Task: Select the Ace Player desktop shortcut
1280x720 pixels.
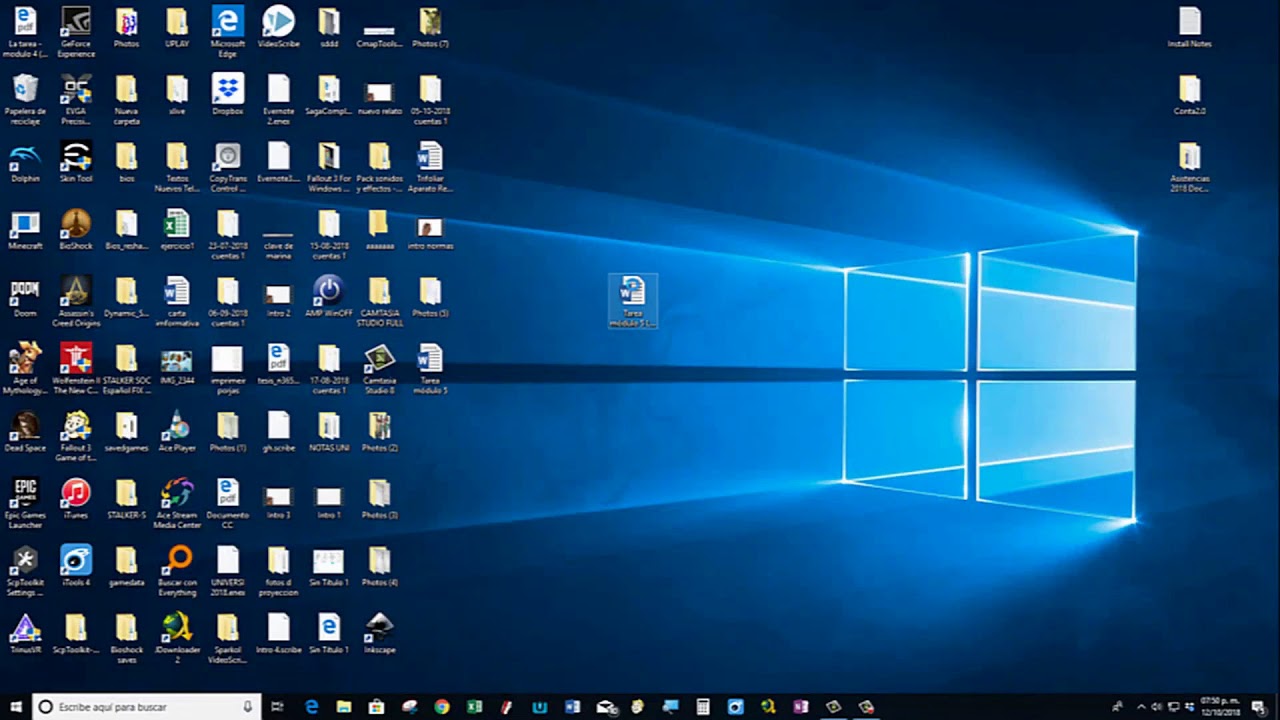Action: tap(177, 431)
